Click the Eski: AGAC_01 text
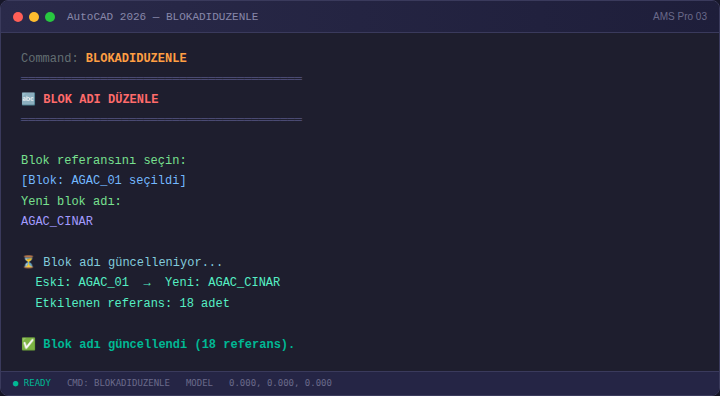Viewport: 720px width, 396px height. (82, 282)
